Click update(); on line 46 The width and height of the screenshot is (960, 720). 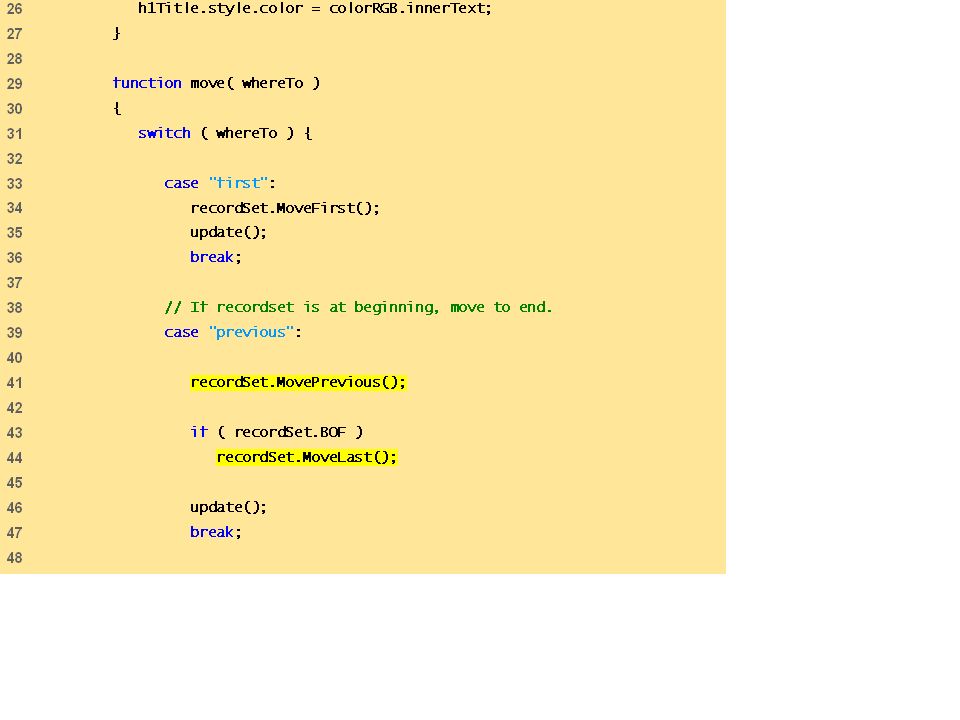(228, 508)
